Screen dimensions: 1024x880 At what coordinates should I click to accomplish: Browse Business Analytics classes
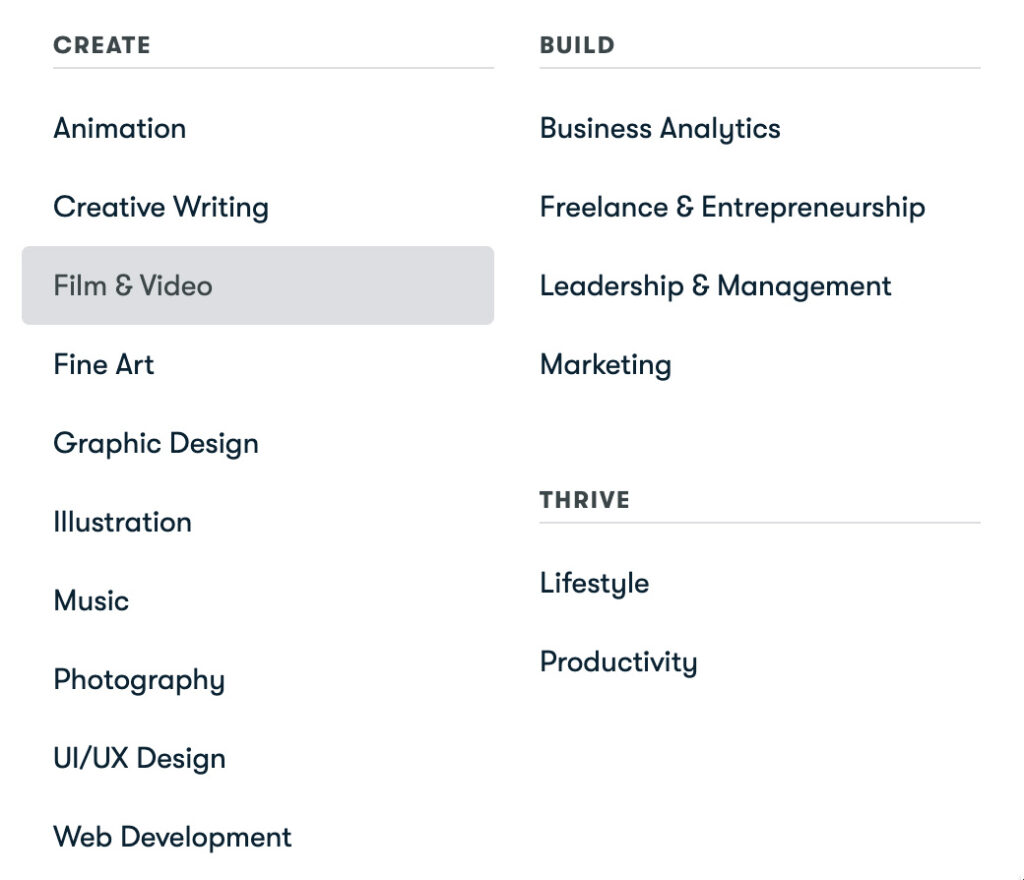pyautogui.click(x=660, y=128)
